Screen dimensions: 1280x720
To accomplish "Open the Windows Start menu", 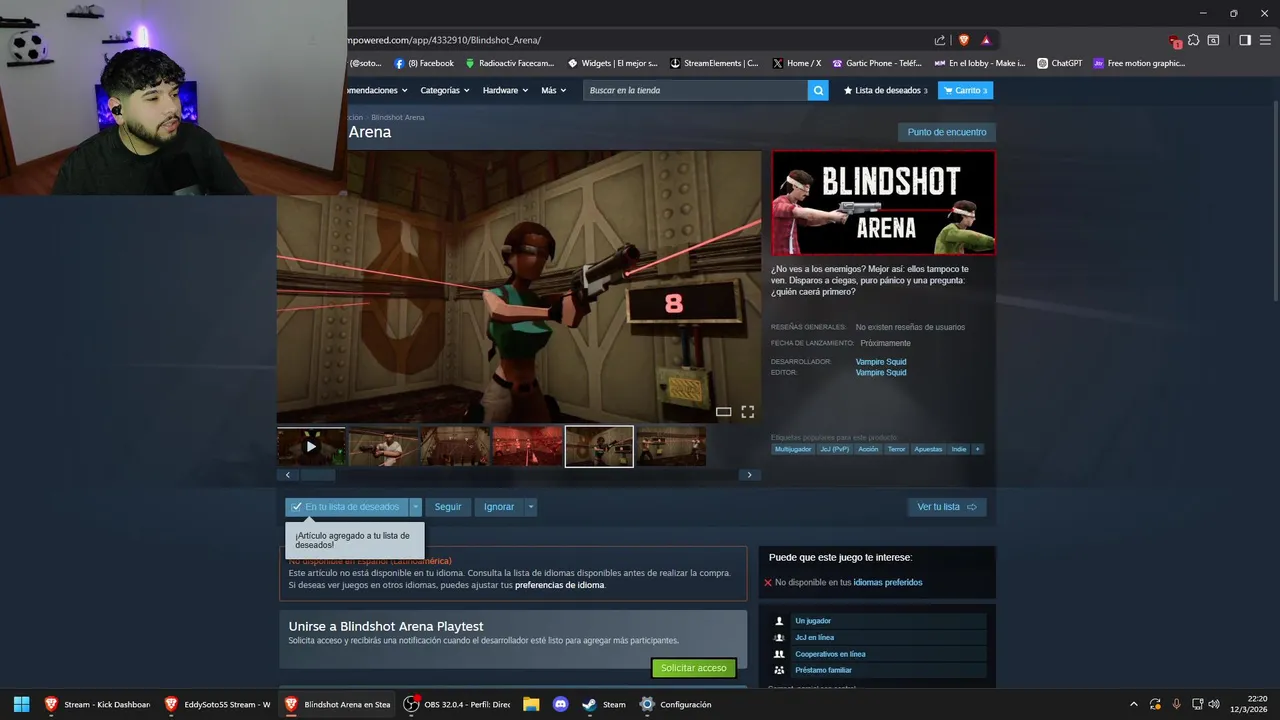I will (21, 704).
